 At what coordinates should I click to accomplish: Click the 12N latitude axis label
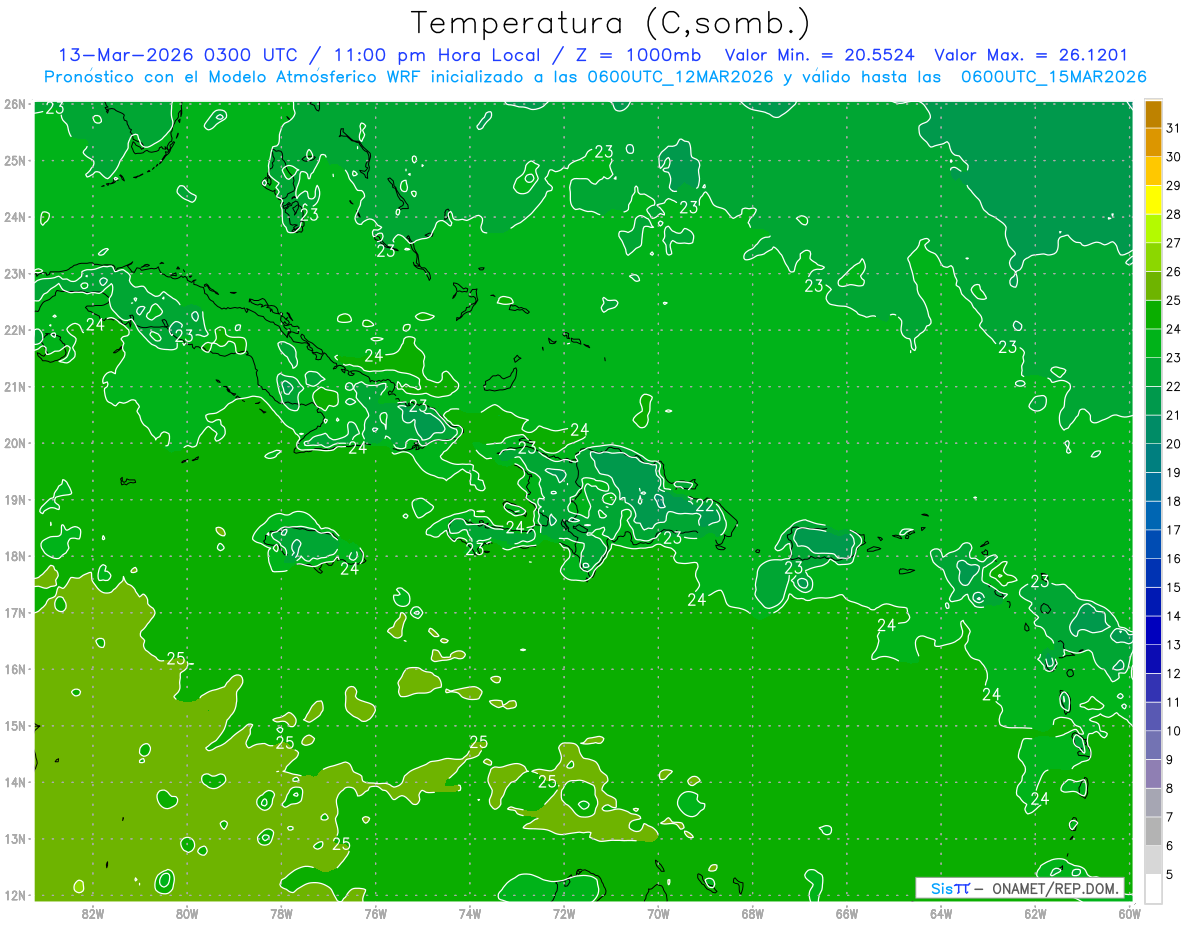tap(14, 895)
